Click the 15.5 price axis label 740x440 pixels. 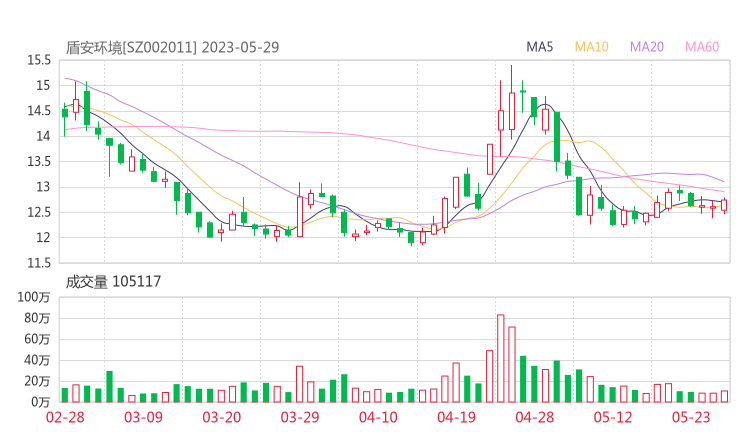tap(39, 60)
